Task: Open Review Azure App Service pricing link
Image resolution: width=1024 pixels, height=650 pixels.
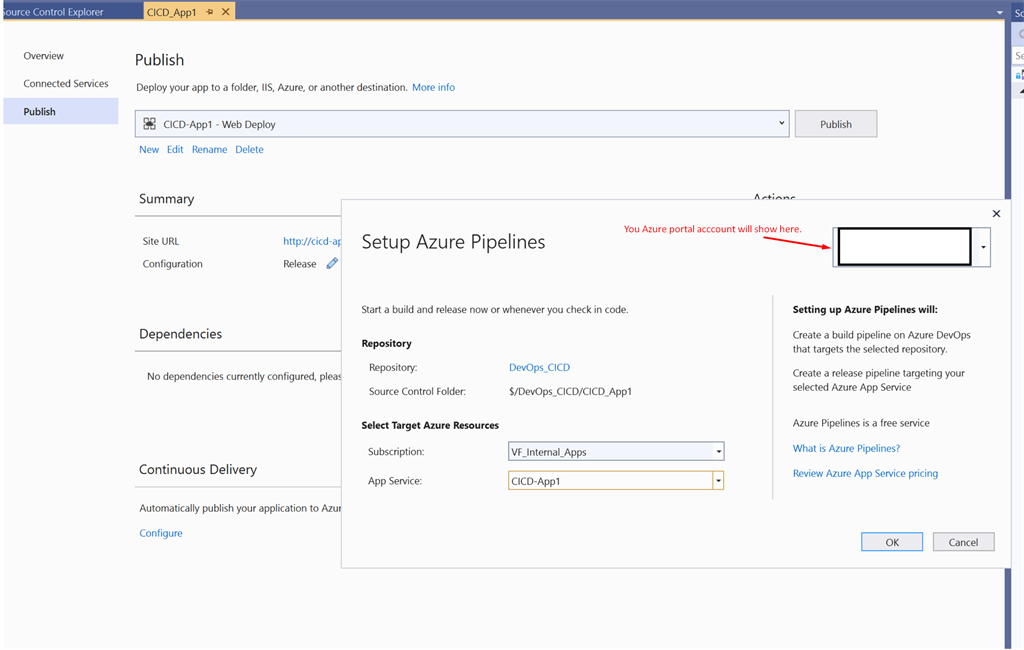Action: coord(865,473)
